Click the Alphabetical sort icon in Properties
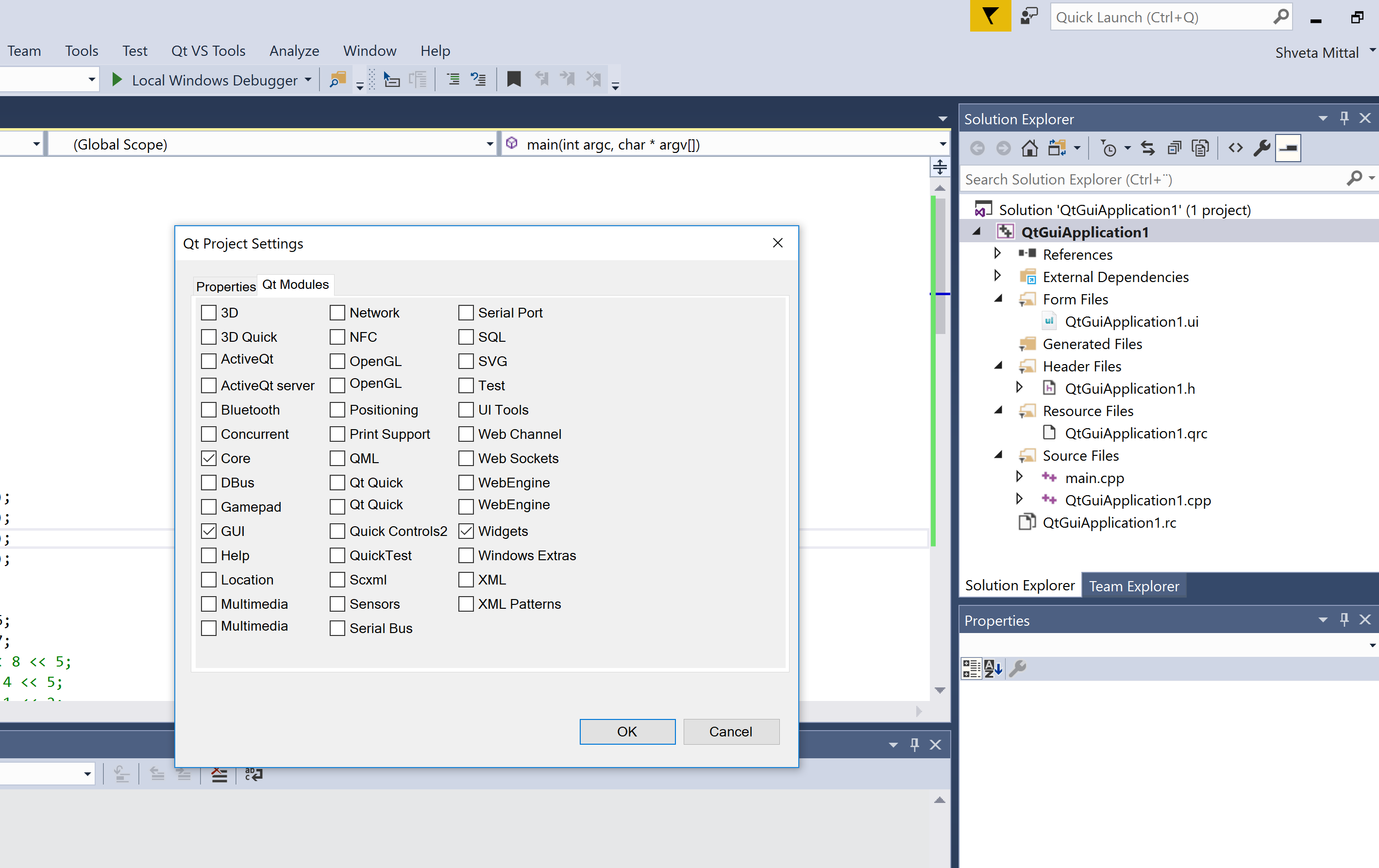The width and height of the screenshot is (1379, 868). pos(992,668)
